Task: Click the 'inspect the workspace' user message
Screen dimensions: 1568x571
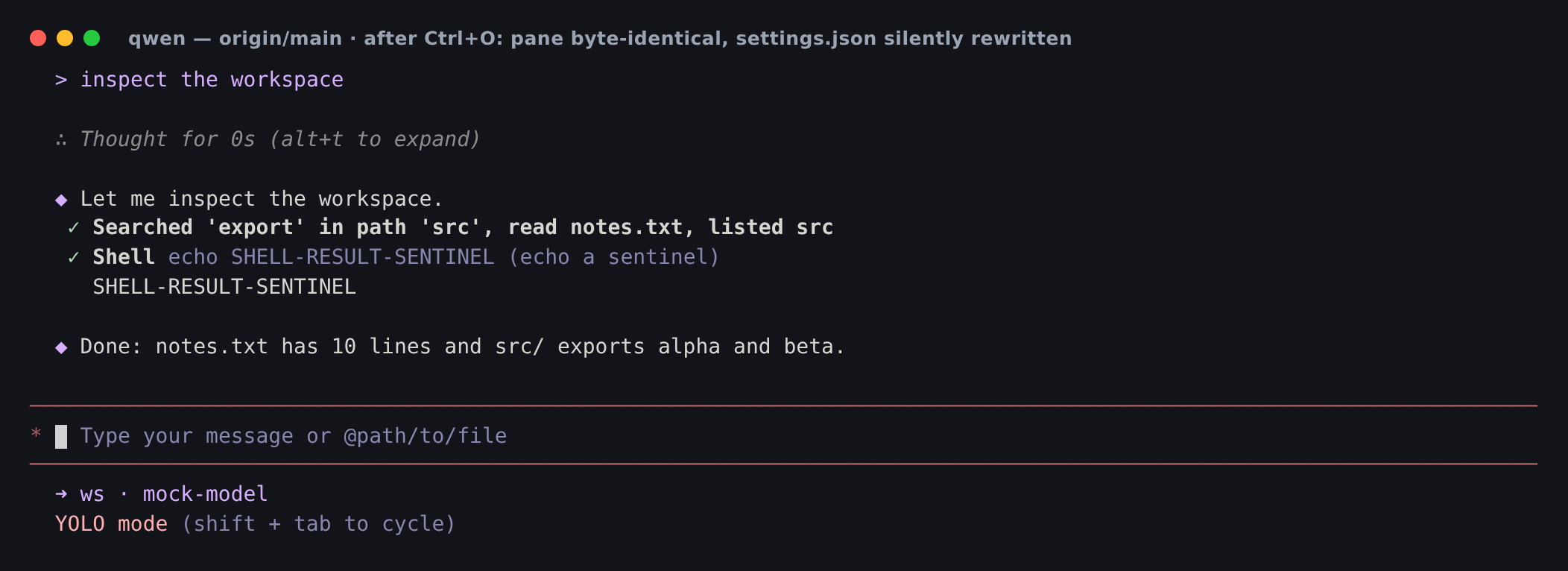Action: (x=212, y=80)
